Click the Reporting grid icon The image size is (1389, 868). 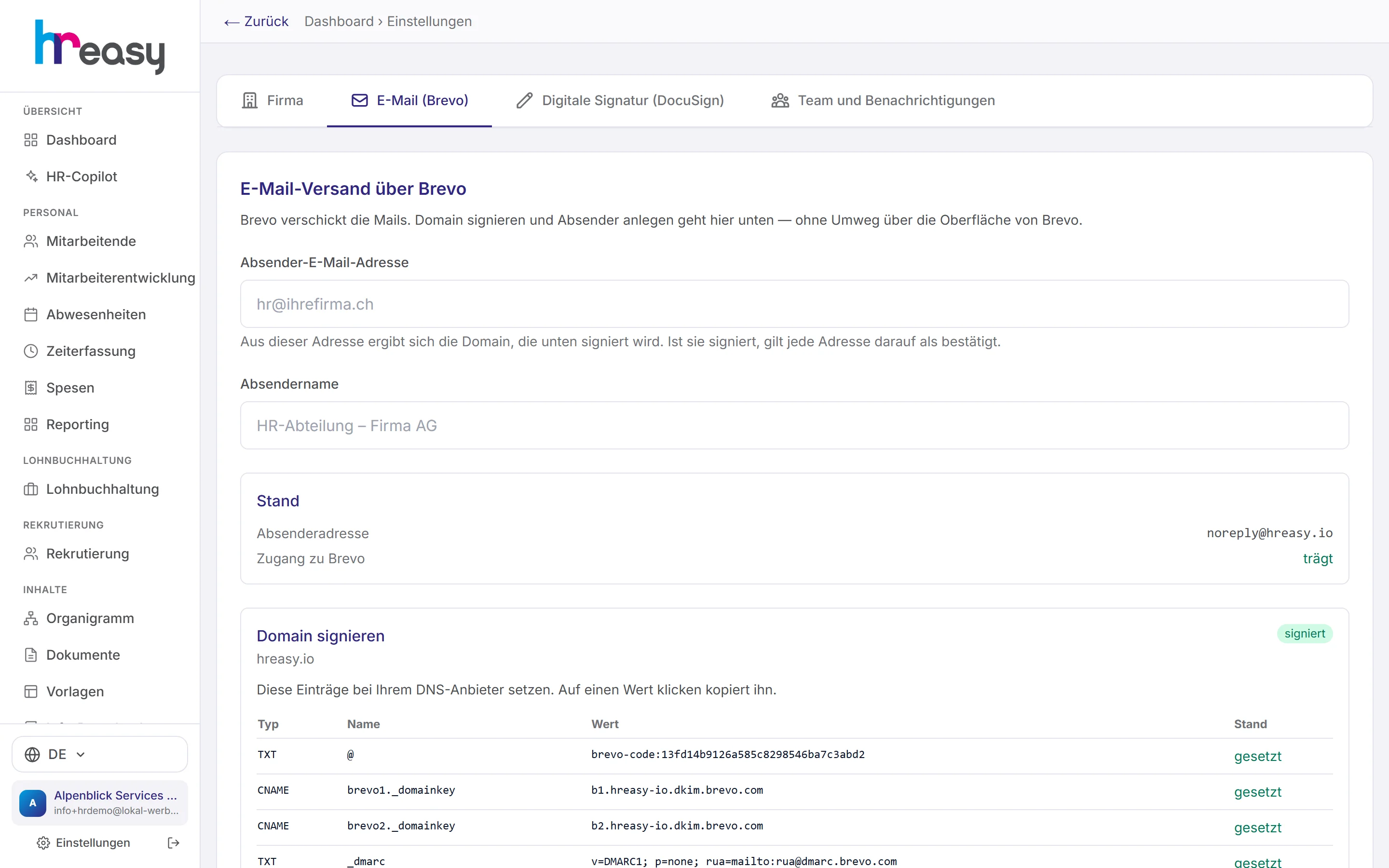pos(31,425)
